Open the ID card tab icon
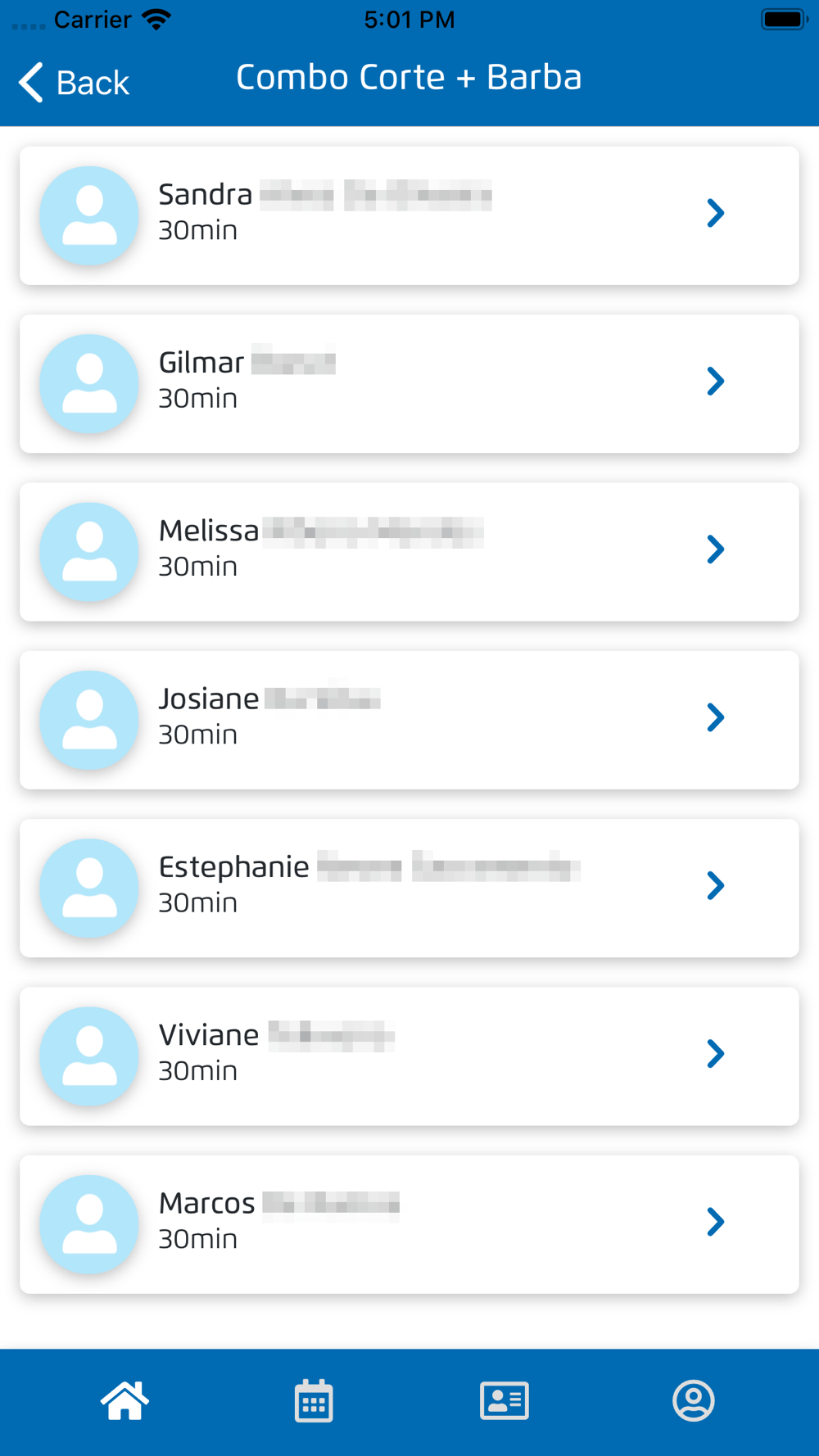Screen dimensions: 819x1456 (504, 1400)
